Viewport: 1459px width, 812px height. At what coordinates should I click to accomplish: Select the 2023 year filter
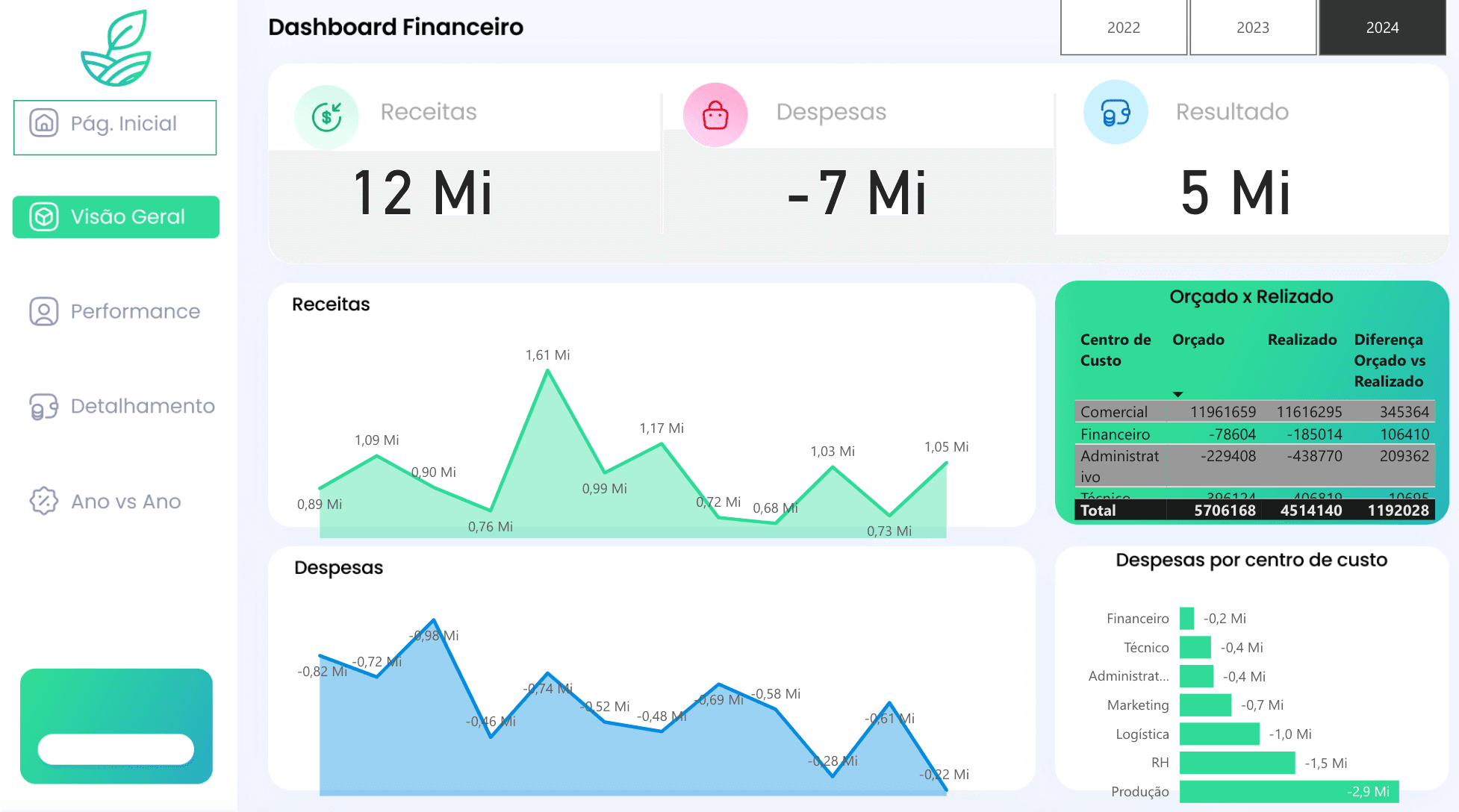click(1252, 28)
